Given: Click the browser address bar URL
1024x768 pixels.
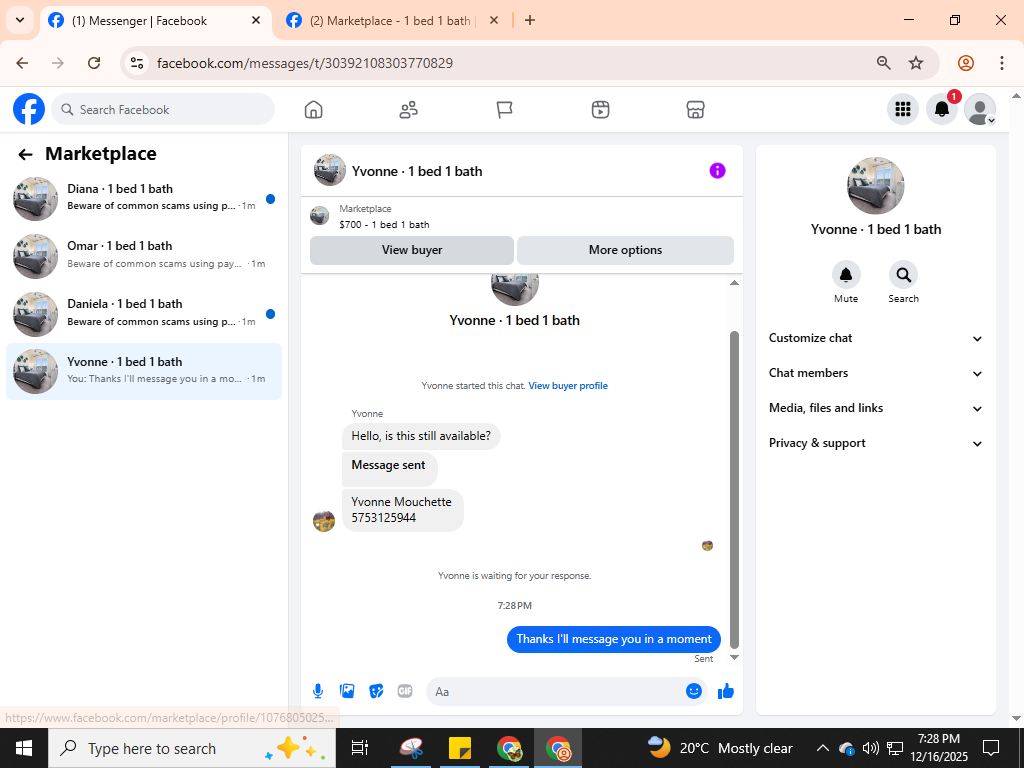Looking at the screenshot, I should tap(305, 63).
